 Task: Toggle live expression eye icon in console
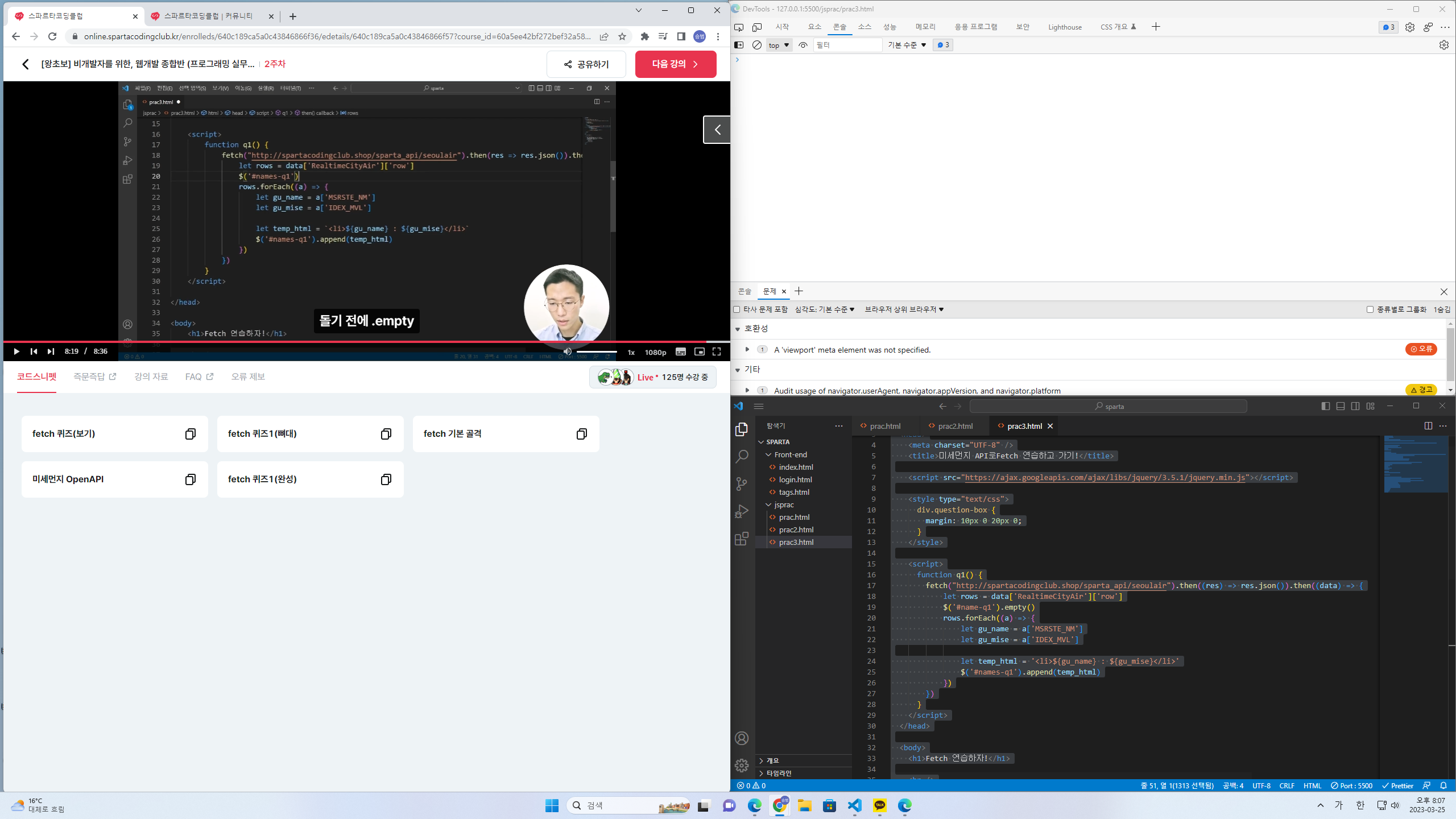803,45
